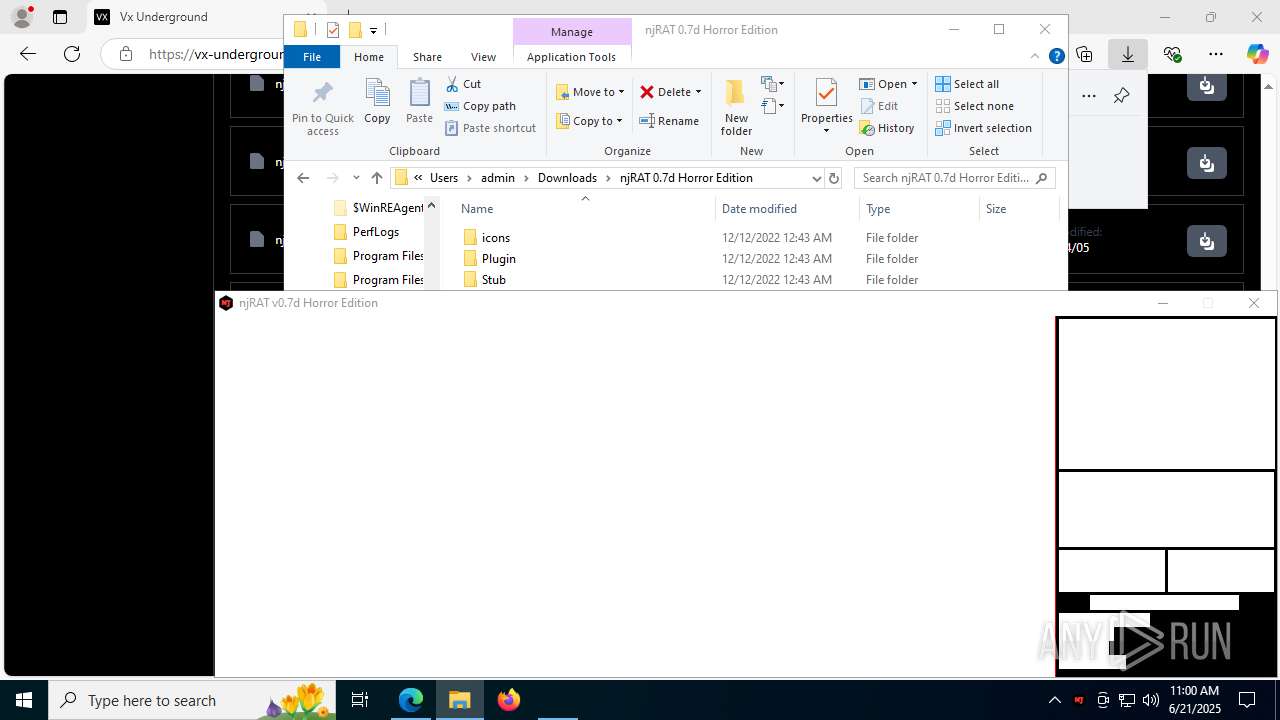
Task: Cut the selection with scissors icon
Action: [463, 84]
